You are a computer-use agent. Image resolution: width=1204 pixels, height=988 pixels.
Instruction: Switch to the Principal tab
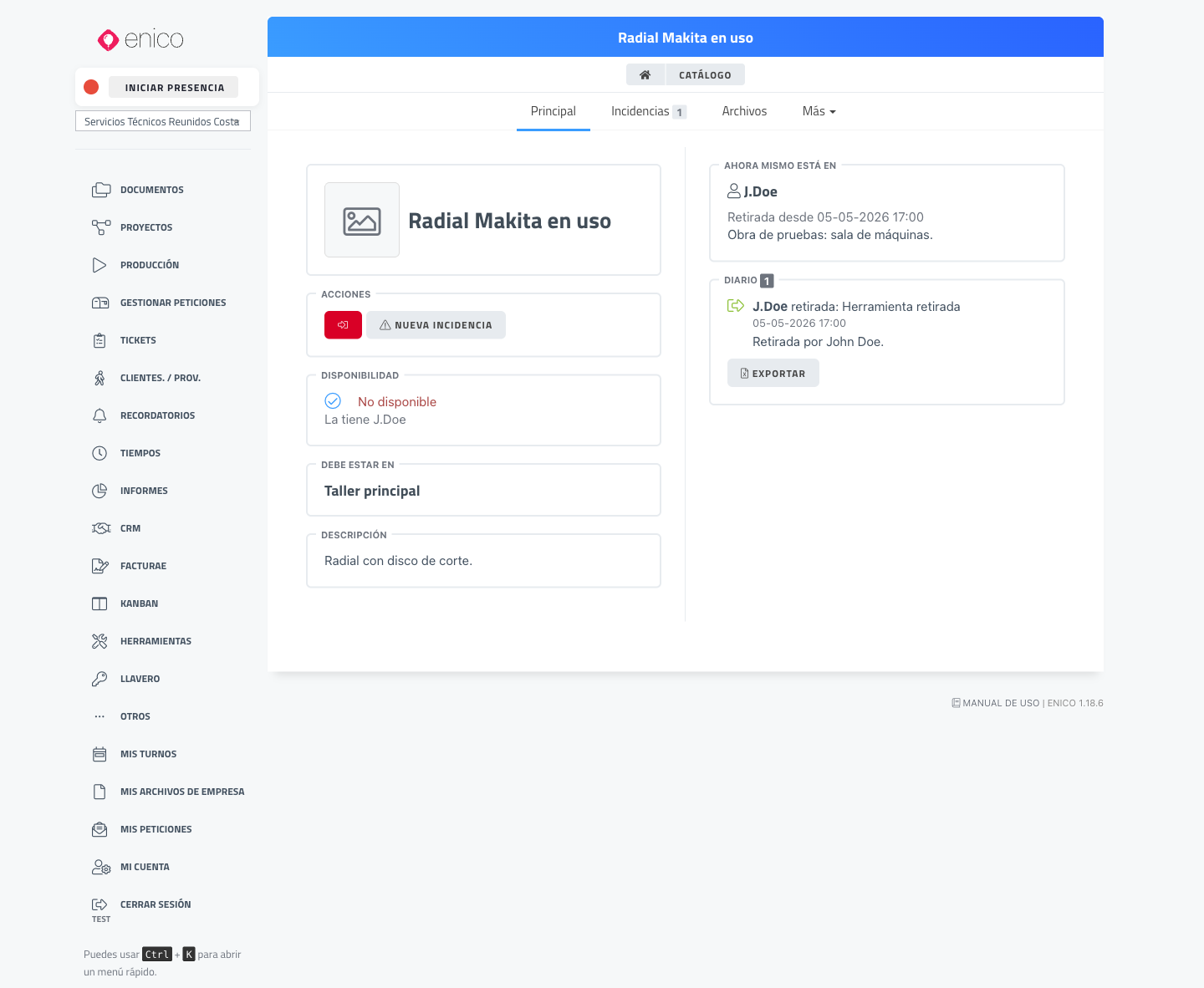[554, 111]
